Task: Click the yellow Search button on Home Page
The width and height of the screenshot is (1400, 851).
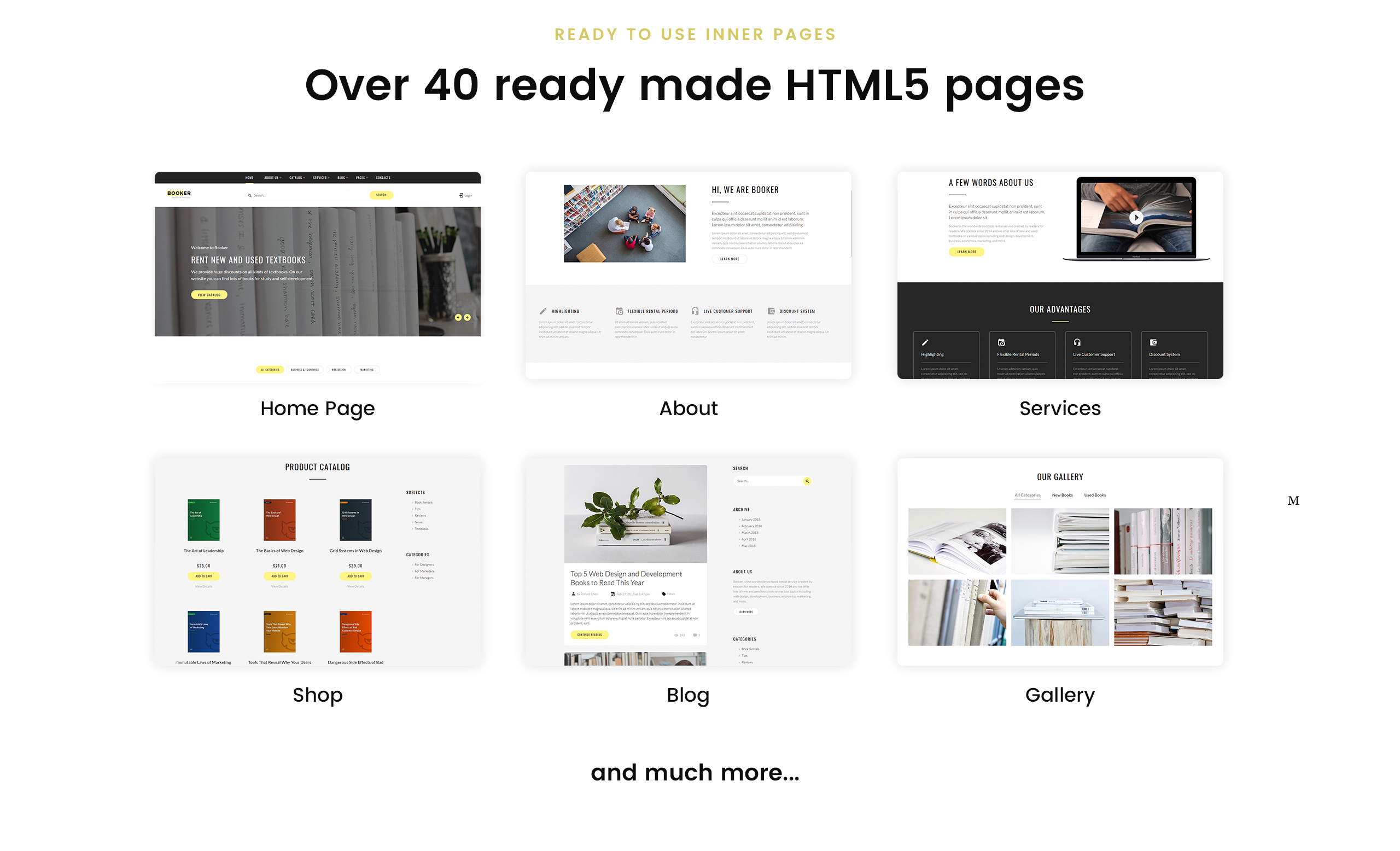Action: pos(381,195)
